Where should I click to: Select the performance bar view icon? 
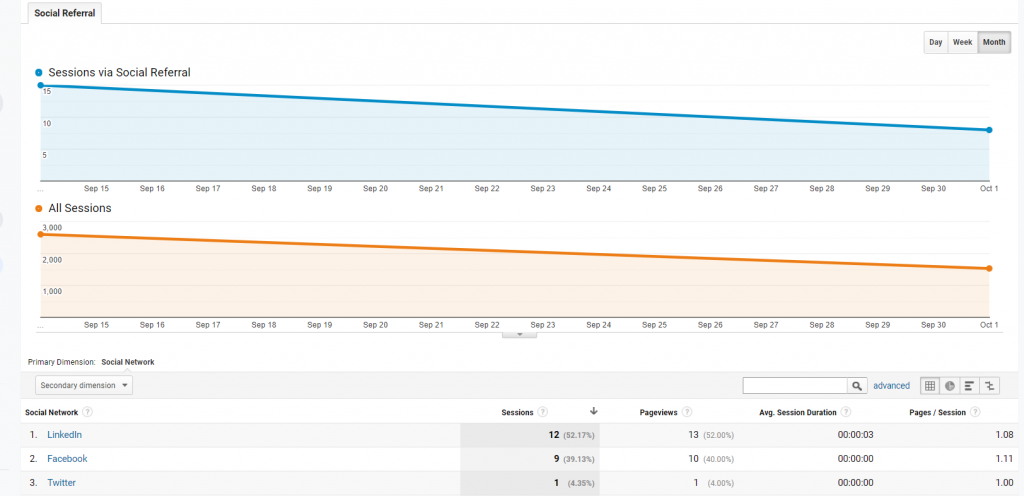click(x=970, y=386)
